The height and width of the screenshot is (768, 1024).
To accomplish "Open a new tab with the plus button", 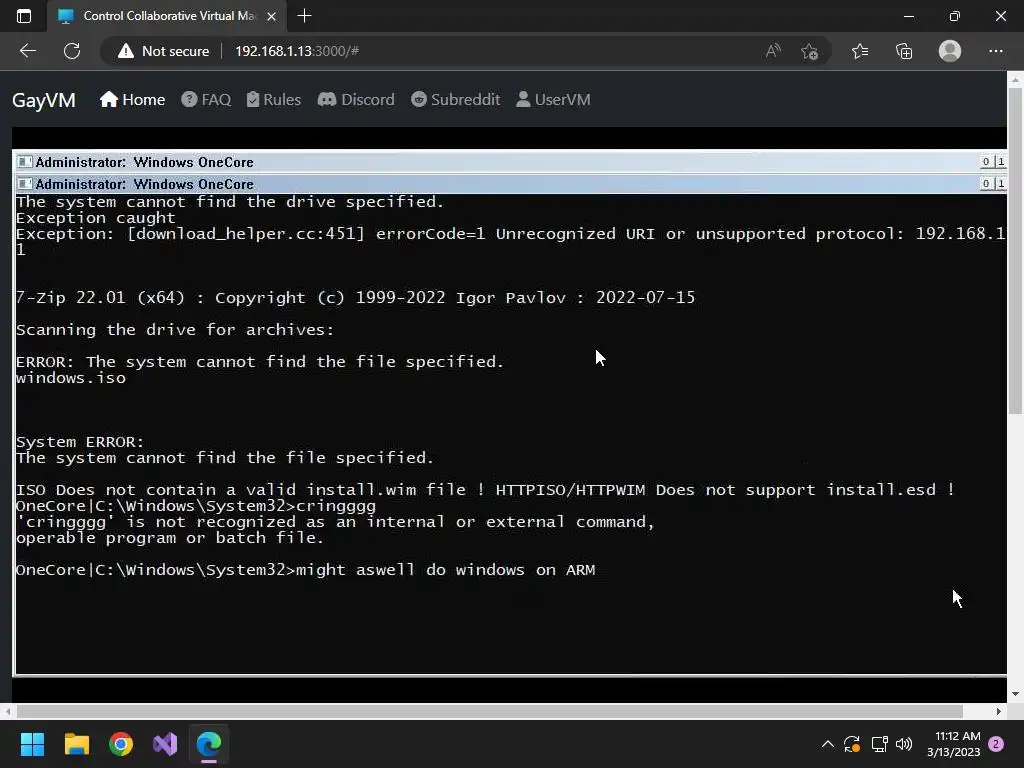I will click(x=304, y=16).
